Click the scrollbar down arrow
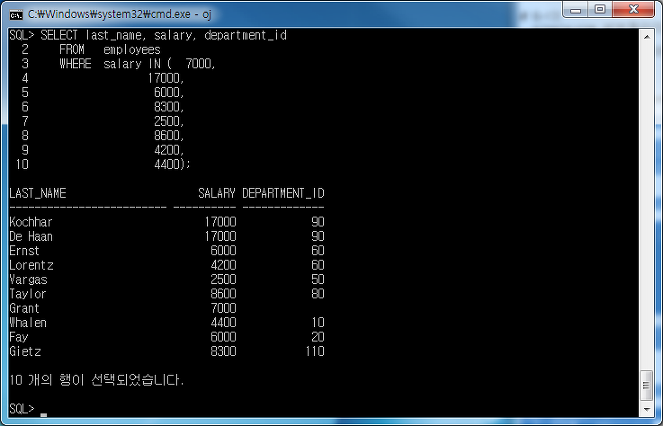663x426 pixels. click(647, 410)
